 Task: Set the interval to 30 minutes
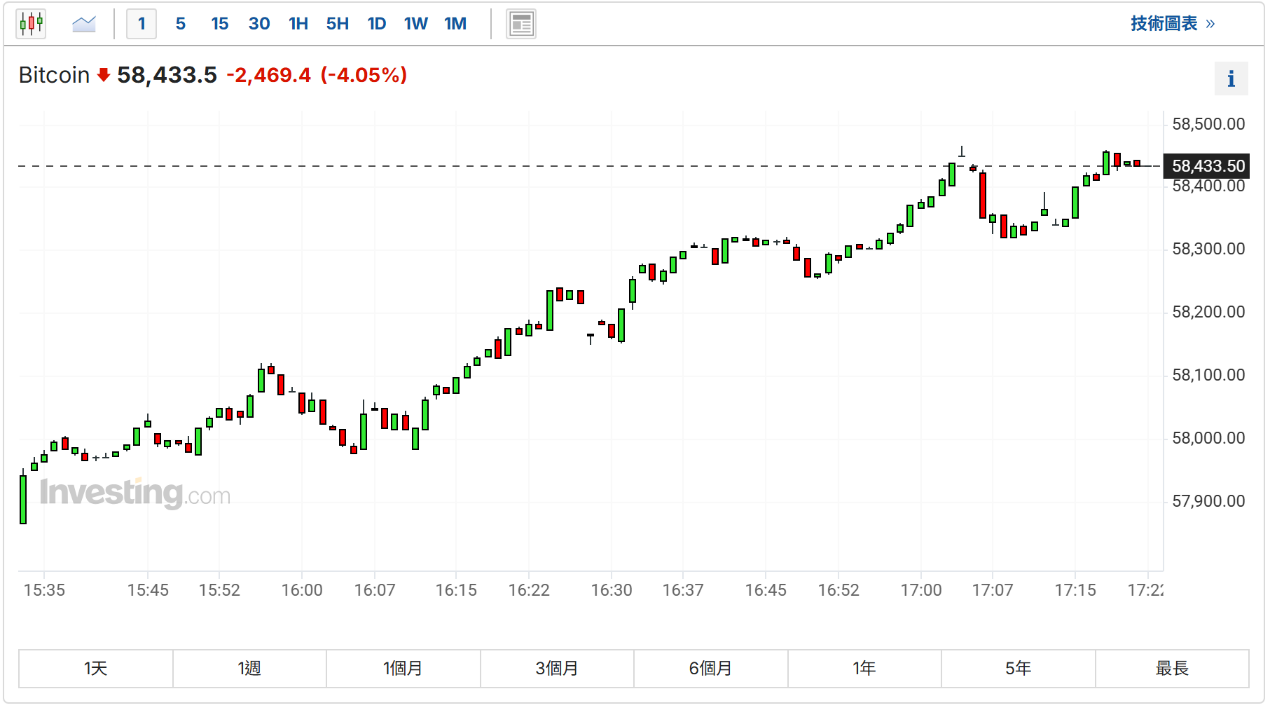click(259, 23)
